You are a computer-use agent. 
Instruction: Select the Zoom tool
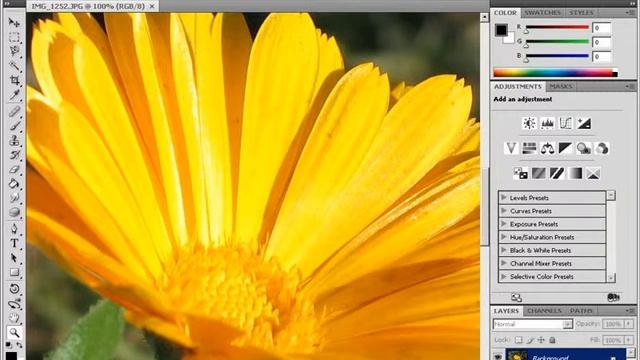(x=14, y=333)
